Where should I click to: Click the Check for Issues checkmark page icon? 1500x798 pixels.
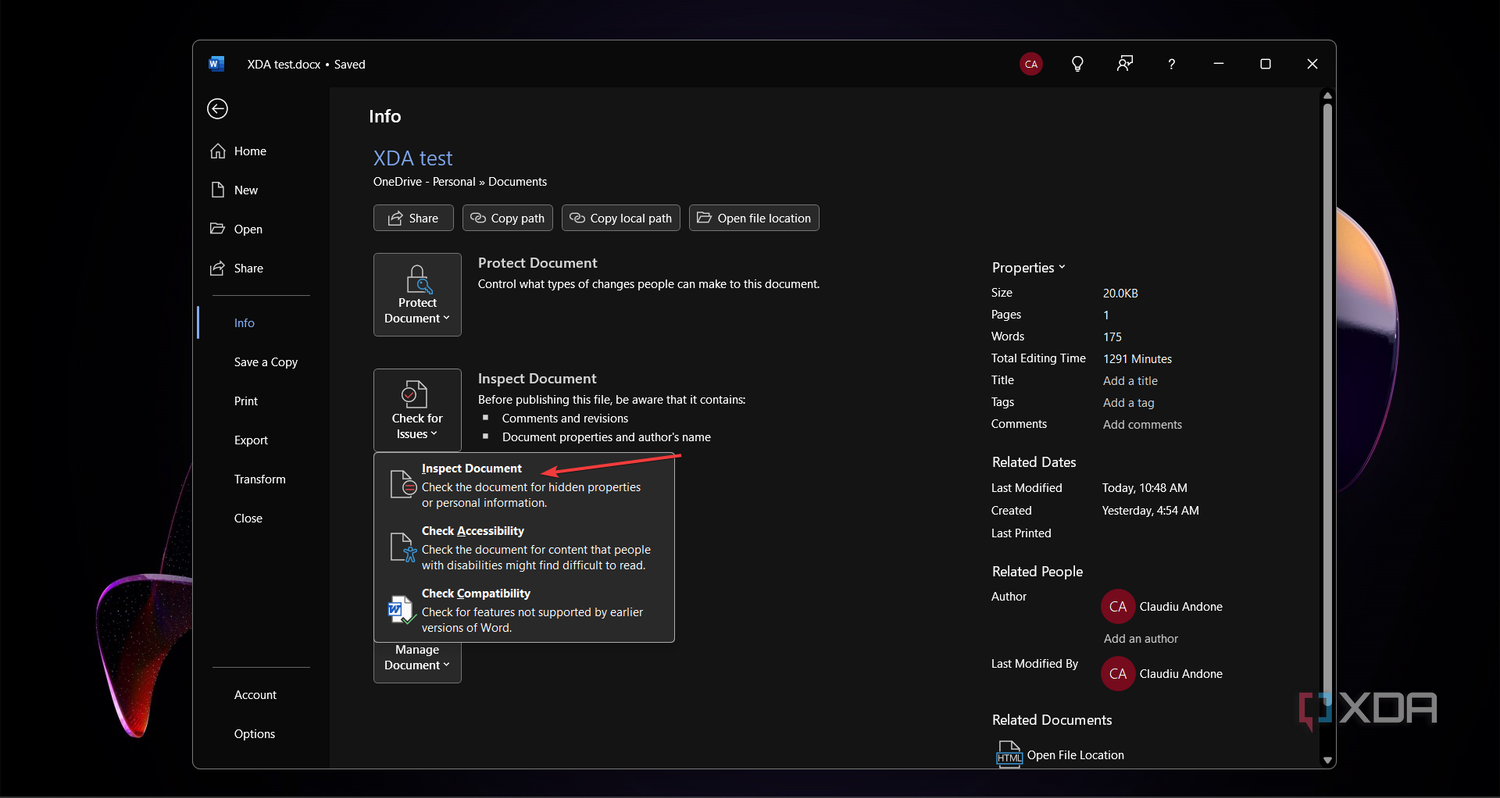pyautogui.click(x=413, y=394)
